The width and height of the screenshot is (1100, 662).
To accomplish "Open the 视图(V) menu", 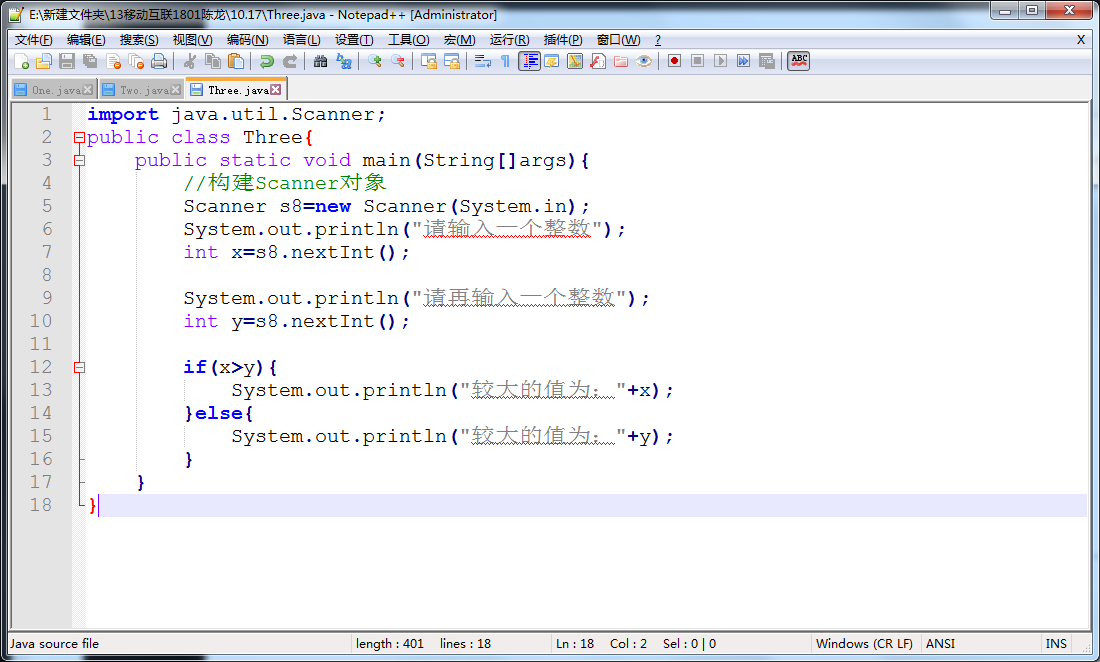I will click(x=192, y=40).
